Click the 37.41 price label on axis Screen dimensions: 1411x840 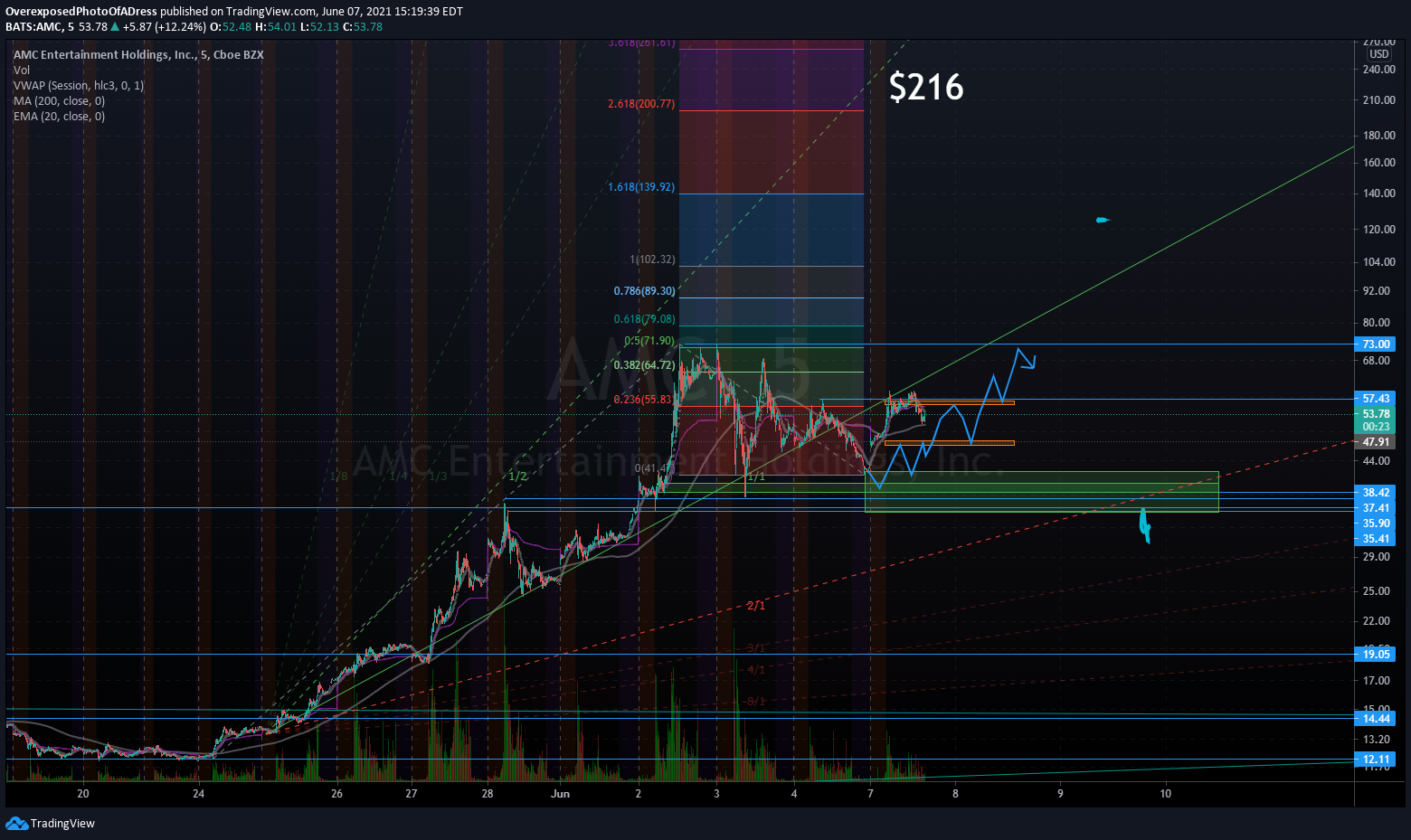click(x=1376, y=508)
